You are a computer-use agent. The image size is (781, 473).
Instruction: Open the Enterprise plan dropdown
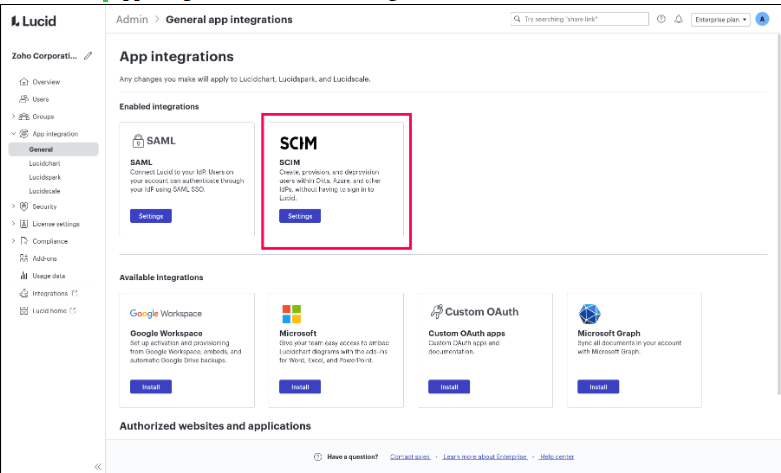coord(721,19)
